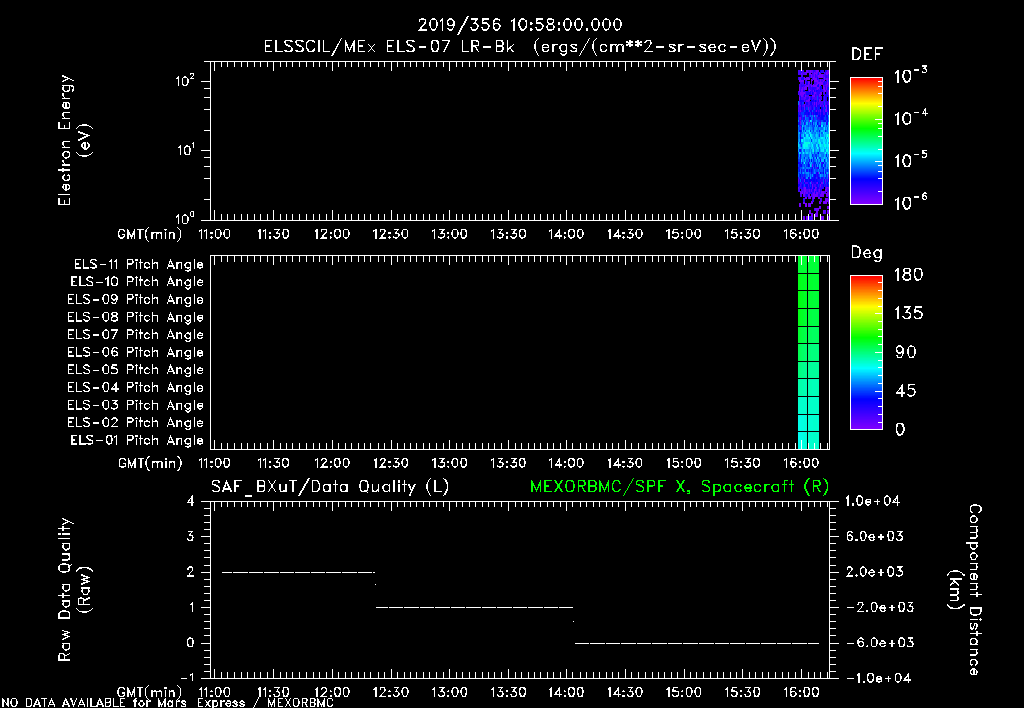Select the 10^-5 DEF scale label

[x=910, y=159]
